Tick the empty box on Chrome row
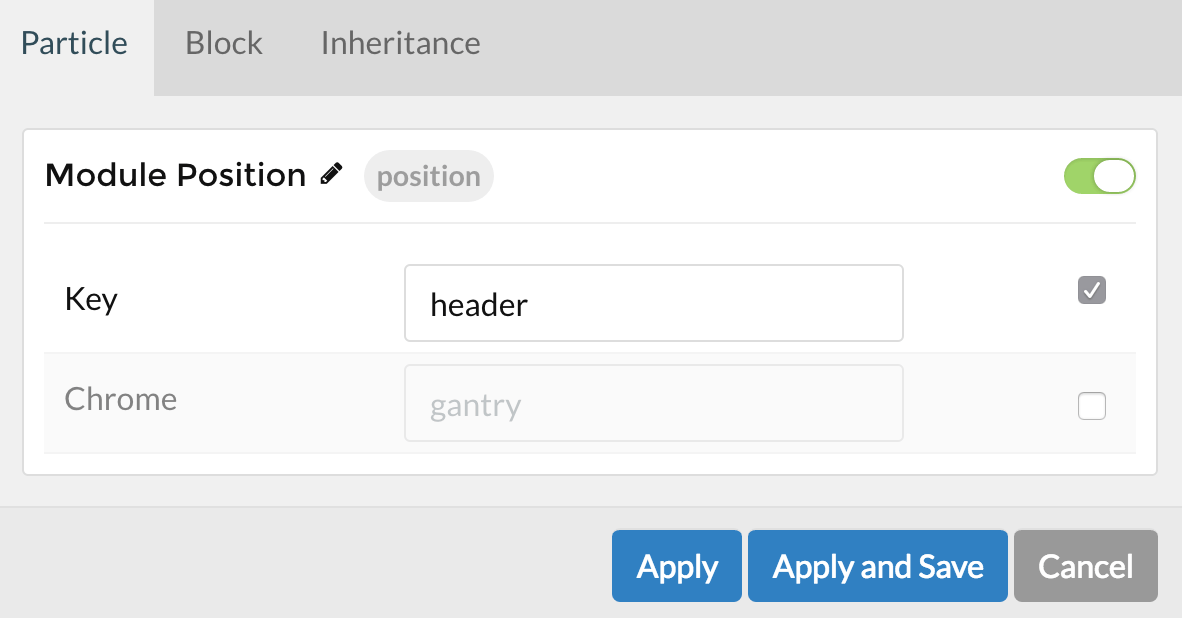 (x=1092, y=407)
